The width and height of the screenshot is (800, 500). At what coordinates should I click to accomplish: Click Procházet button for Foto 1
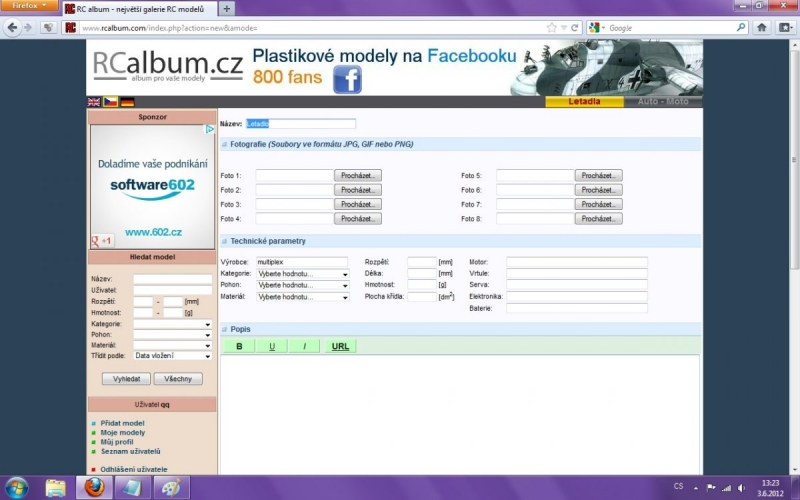click(x=357, y=175)
